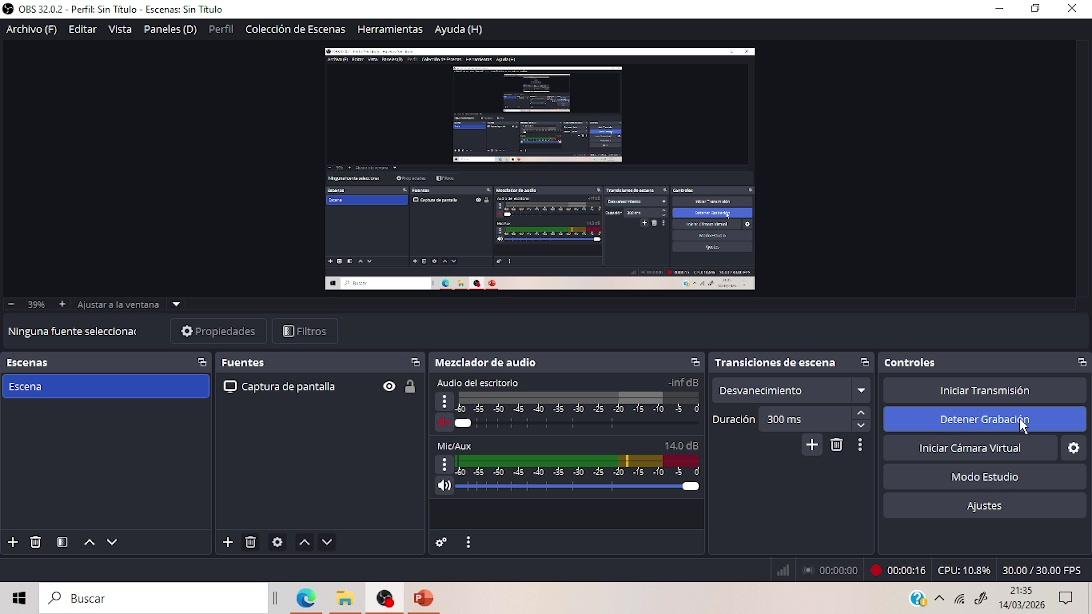Toggle lock on Captura de pantalla source
Viewport: 1092px width, 614px height.
(x=410, y=388)
